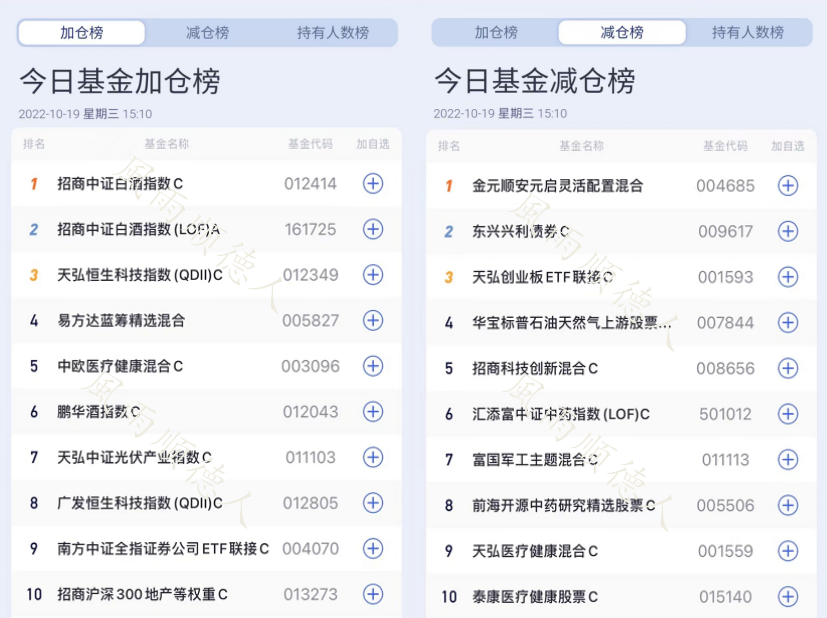This screenshot has width=827, height=618.
Task: Switch to 加仓榜 tab in right panel
Action: click(496, 33)
